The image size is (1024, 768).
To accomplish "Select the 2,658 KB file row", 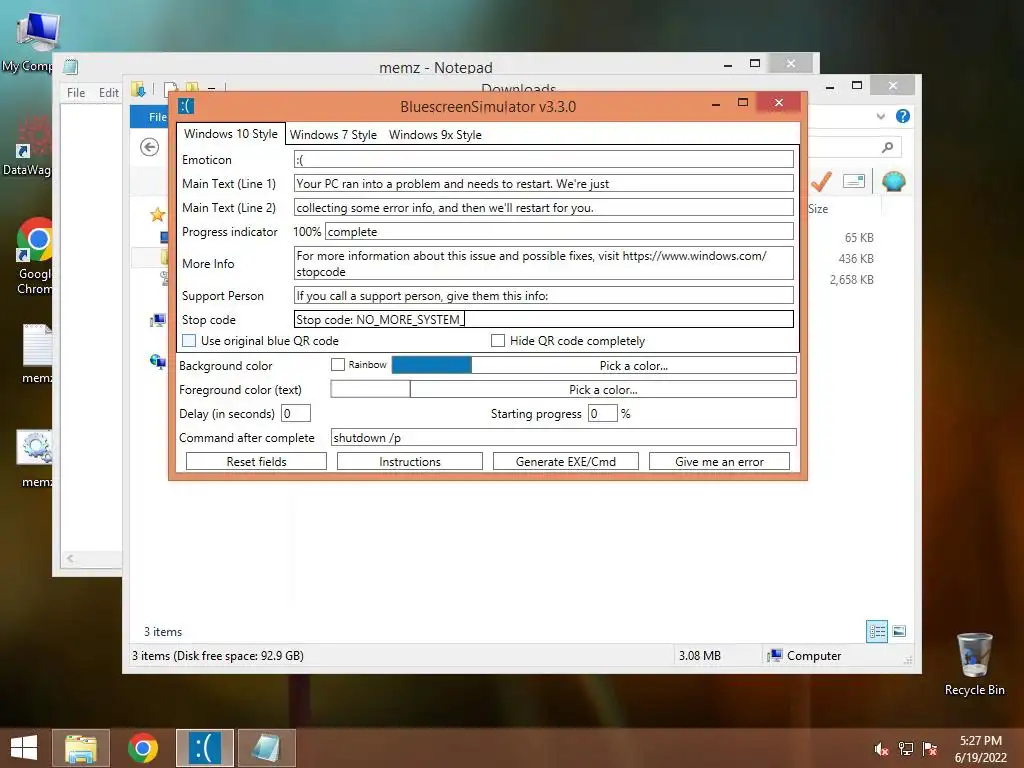I will point(852,280).
